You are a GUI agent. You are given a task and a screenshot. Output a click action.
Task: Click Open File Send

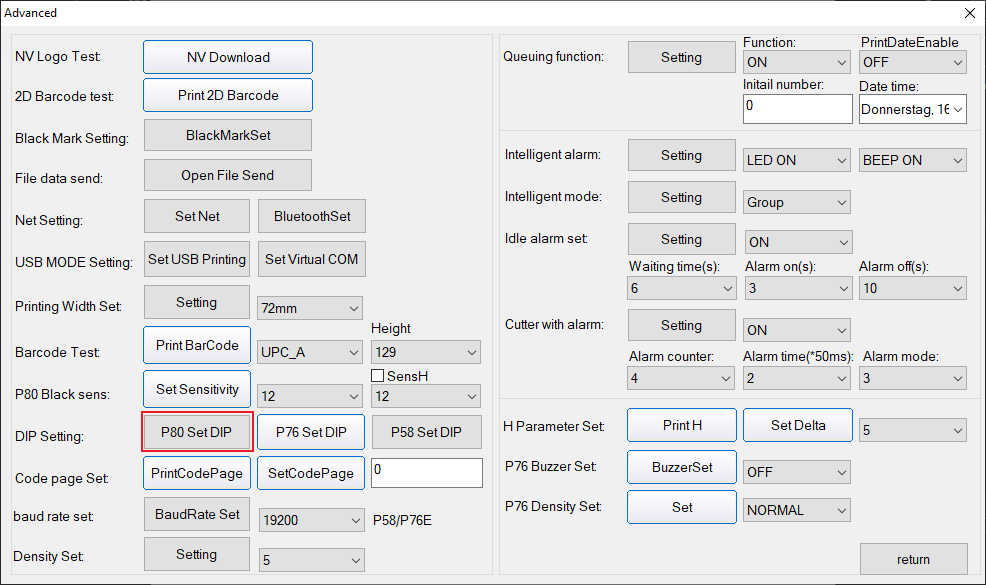(227, 175)
